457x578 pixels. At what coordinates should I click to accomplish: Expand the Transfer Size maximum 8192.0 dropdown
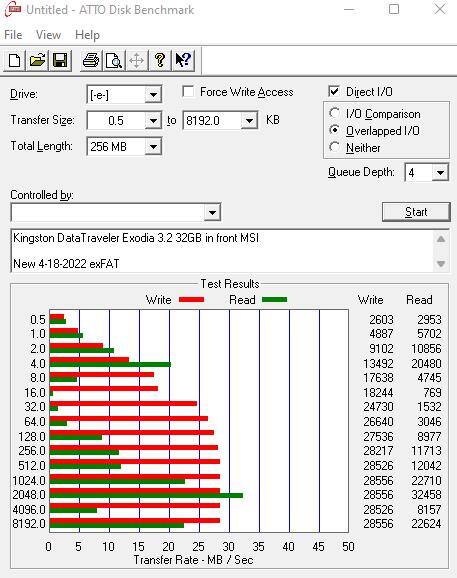click(249, 121)
